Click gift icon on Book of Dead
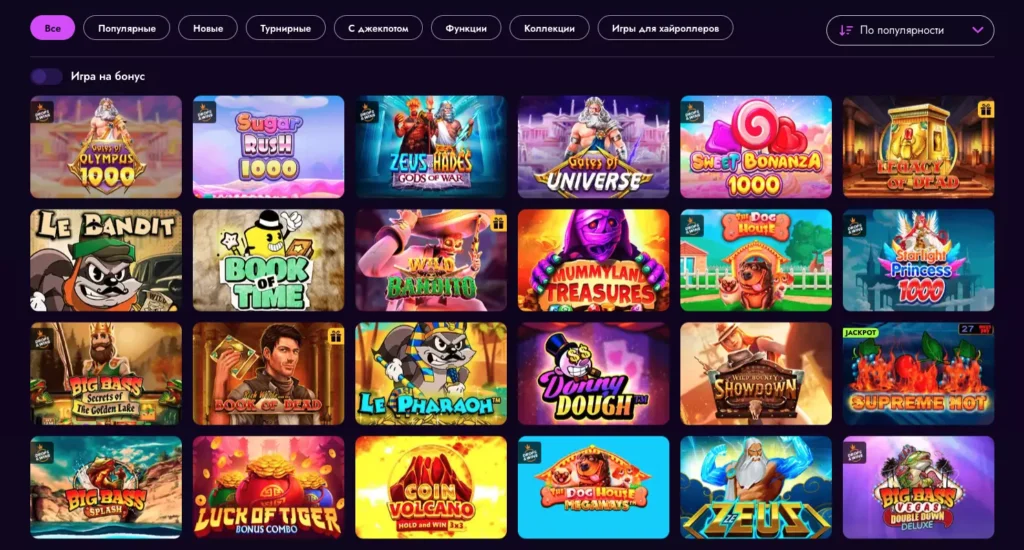This screenshot has width=1024, height=550. point(335,336)
